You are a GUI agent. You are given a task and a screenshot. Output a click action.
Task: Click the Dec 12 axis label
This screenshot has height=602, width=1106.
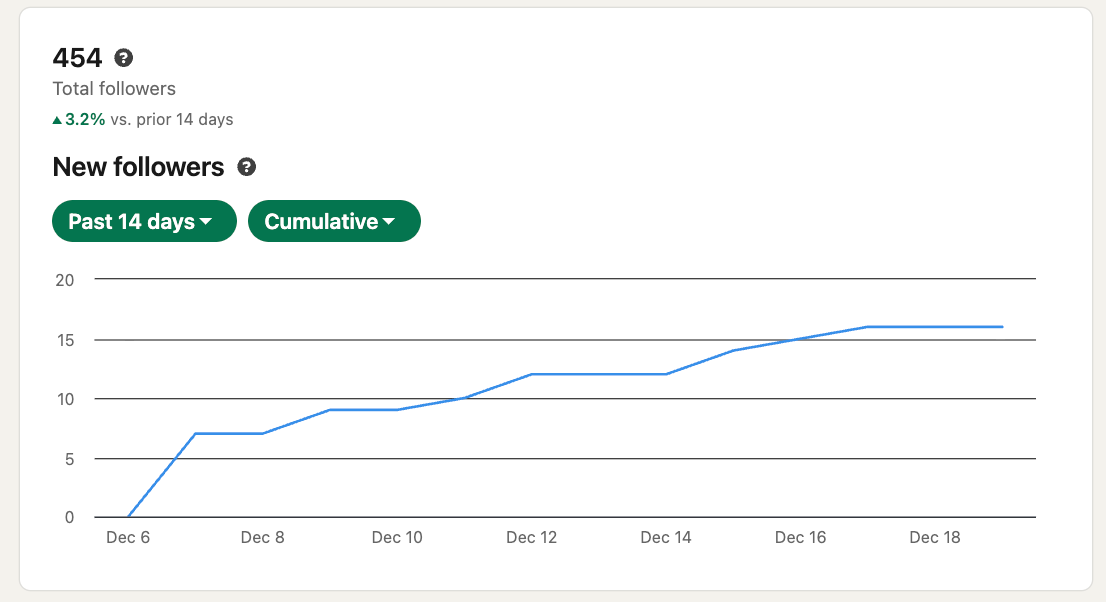[x=531, y=538]
